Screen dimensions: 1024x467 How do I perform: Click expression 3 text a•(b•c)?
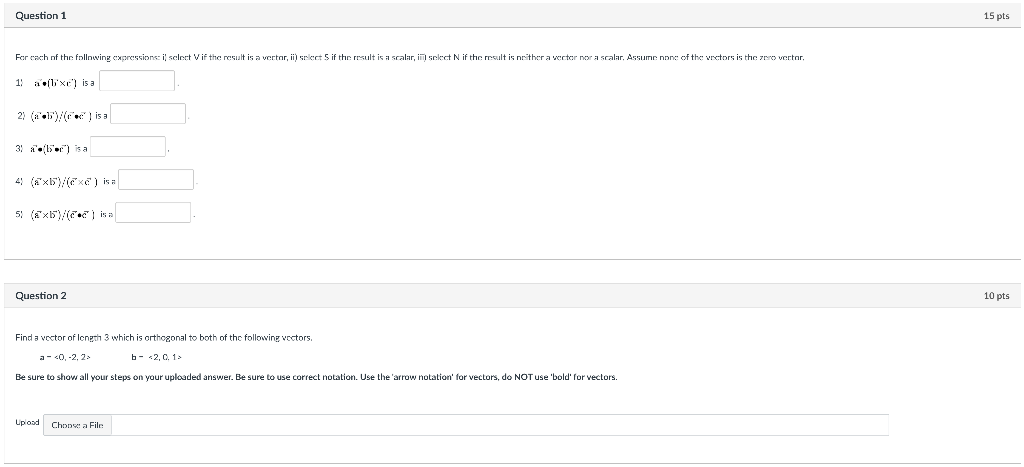coord(50,149)
